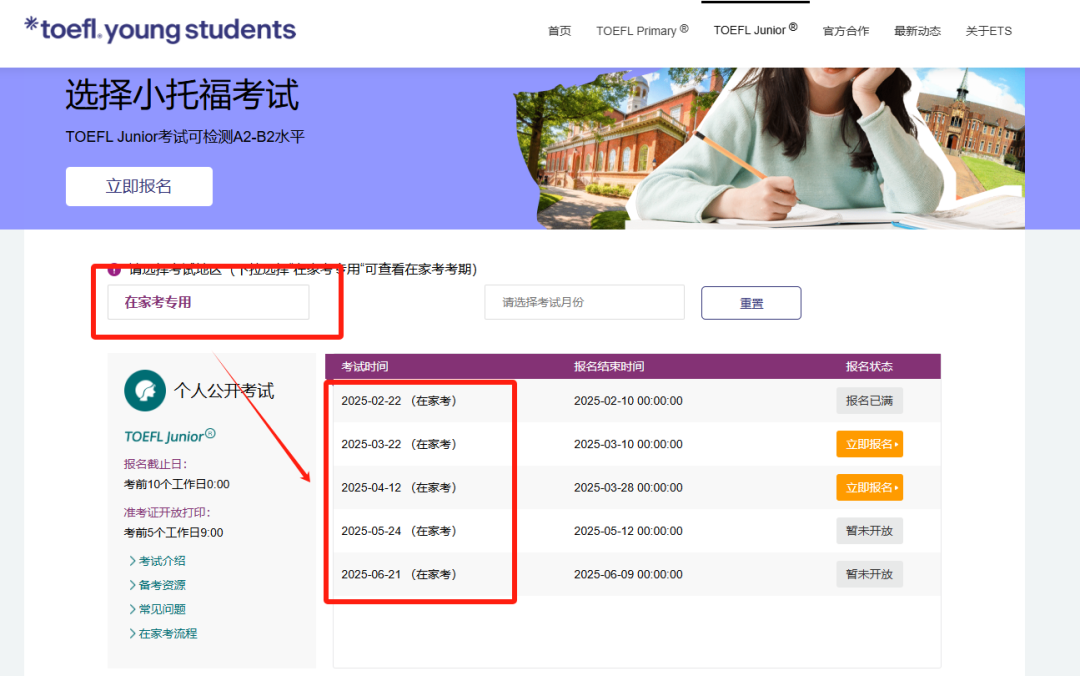Click the 考前5个工作日9:00 text
The width and height of the screenshot is (1080, 676).
pyautogui.click(x=174, y=533)
